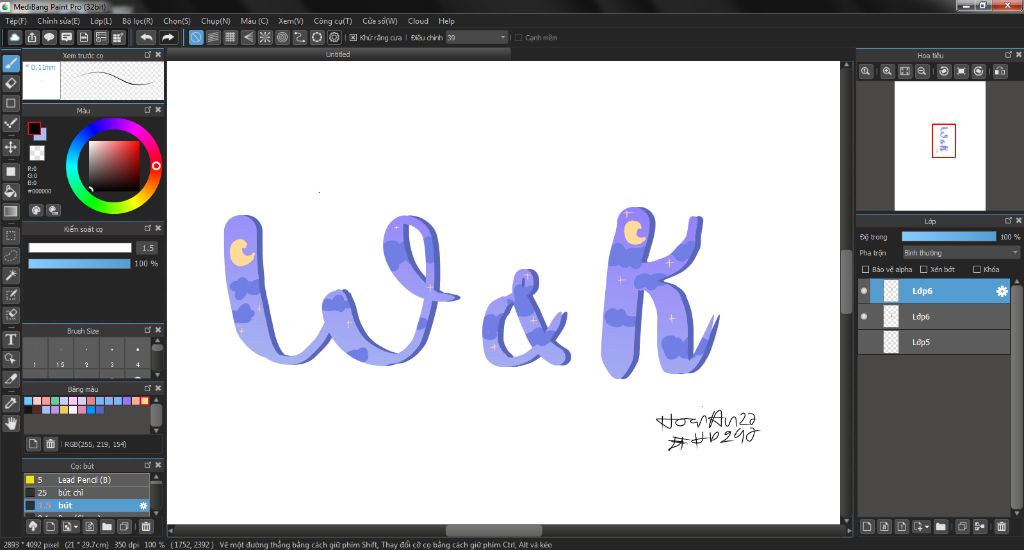Select the Eraser tool
Viewport: 1024px width, 550px height.
pos(10,83)
